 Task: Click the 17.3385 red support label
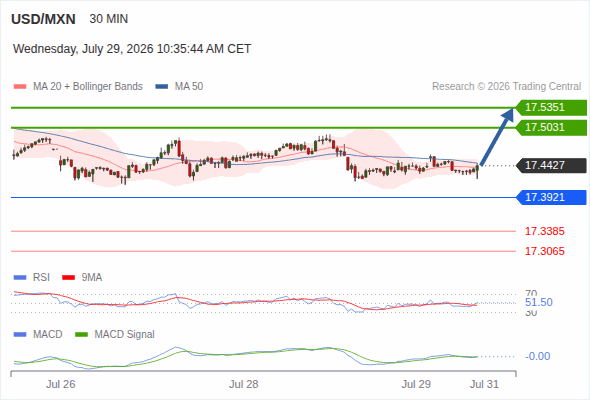click(x=544, y=231)
